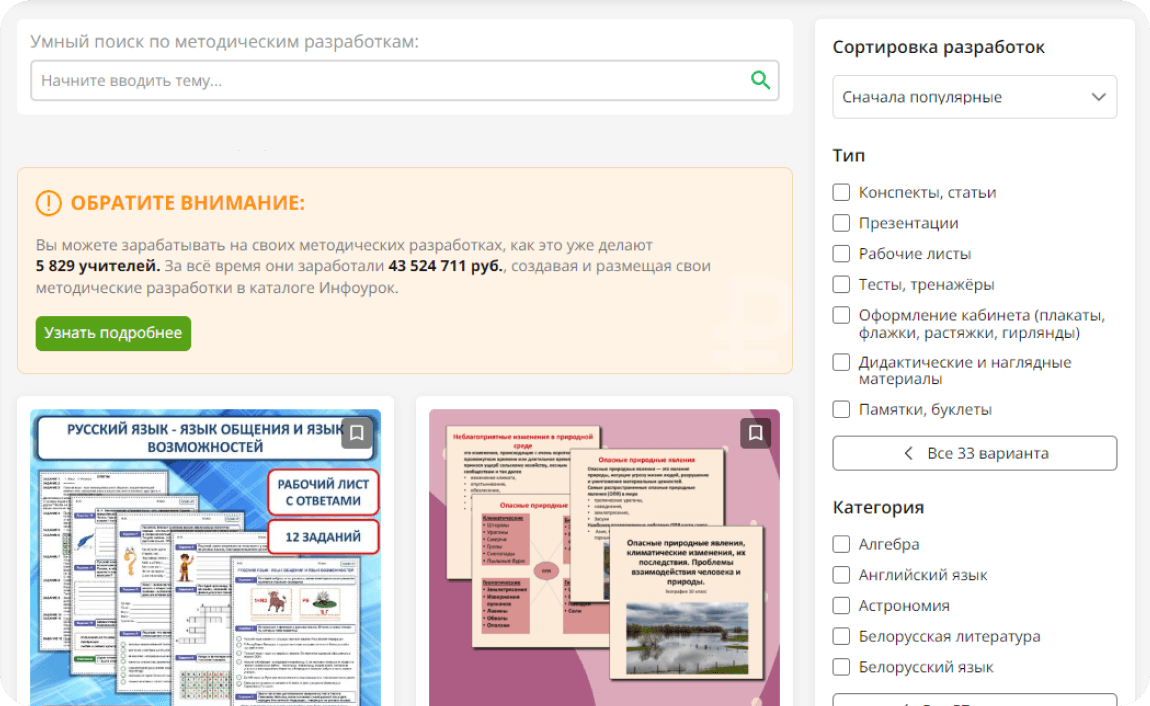Select the "Тесты, тренажёры" filter checkbox
Image resolution: width=1150 pixels, height=706 pixels.
[842, 284]
